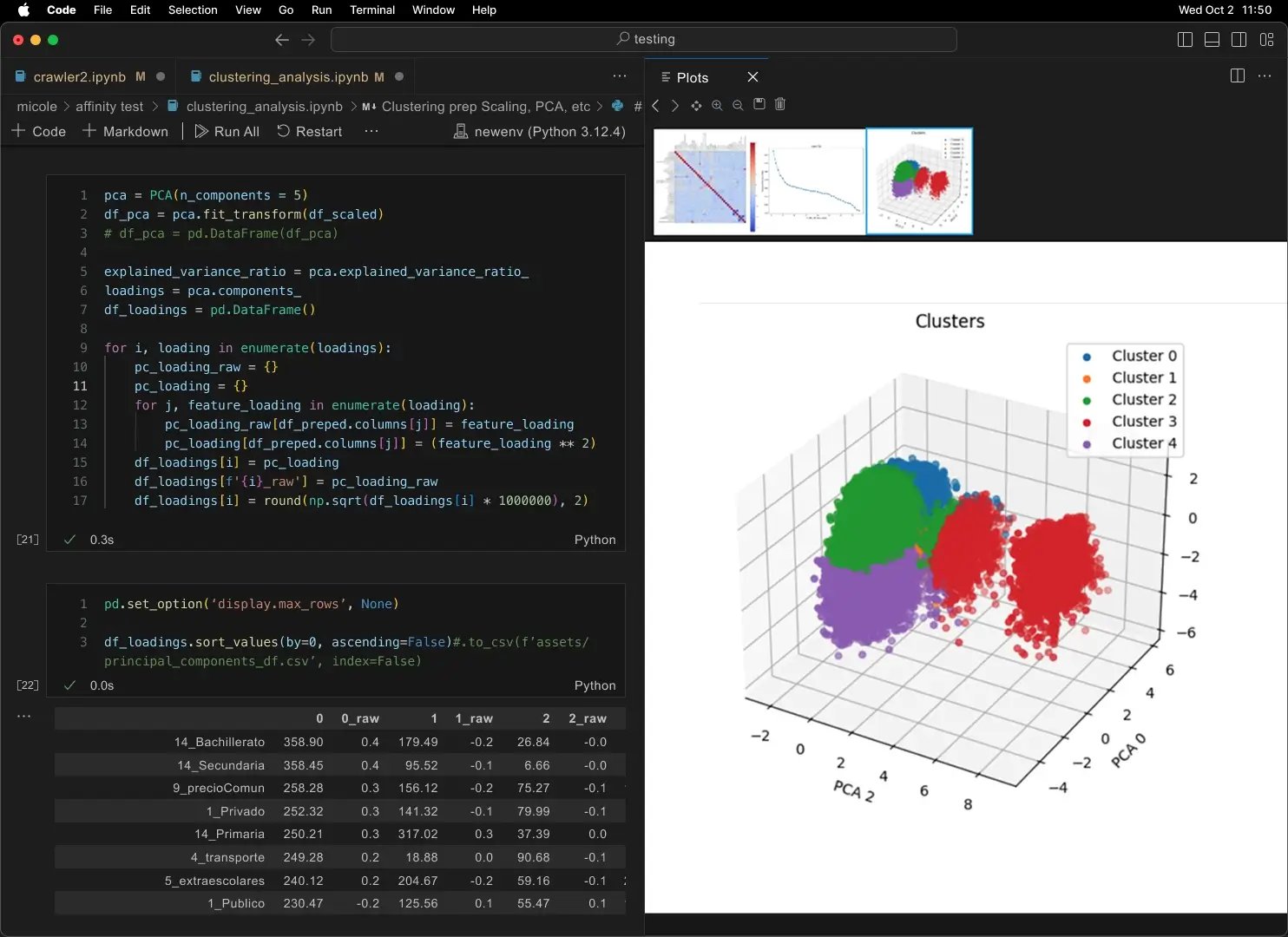Click the 4_transporte row label

[227, 857]
